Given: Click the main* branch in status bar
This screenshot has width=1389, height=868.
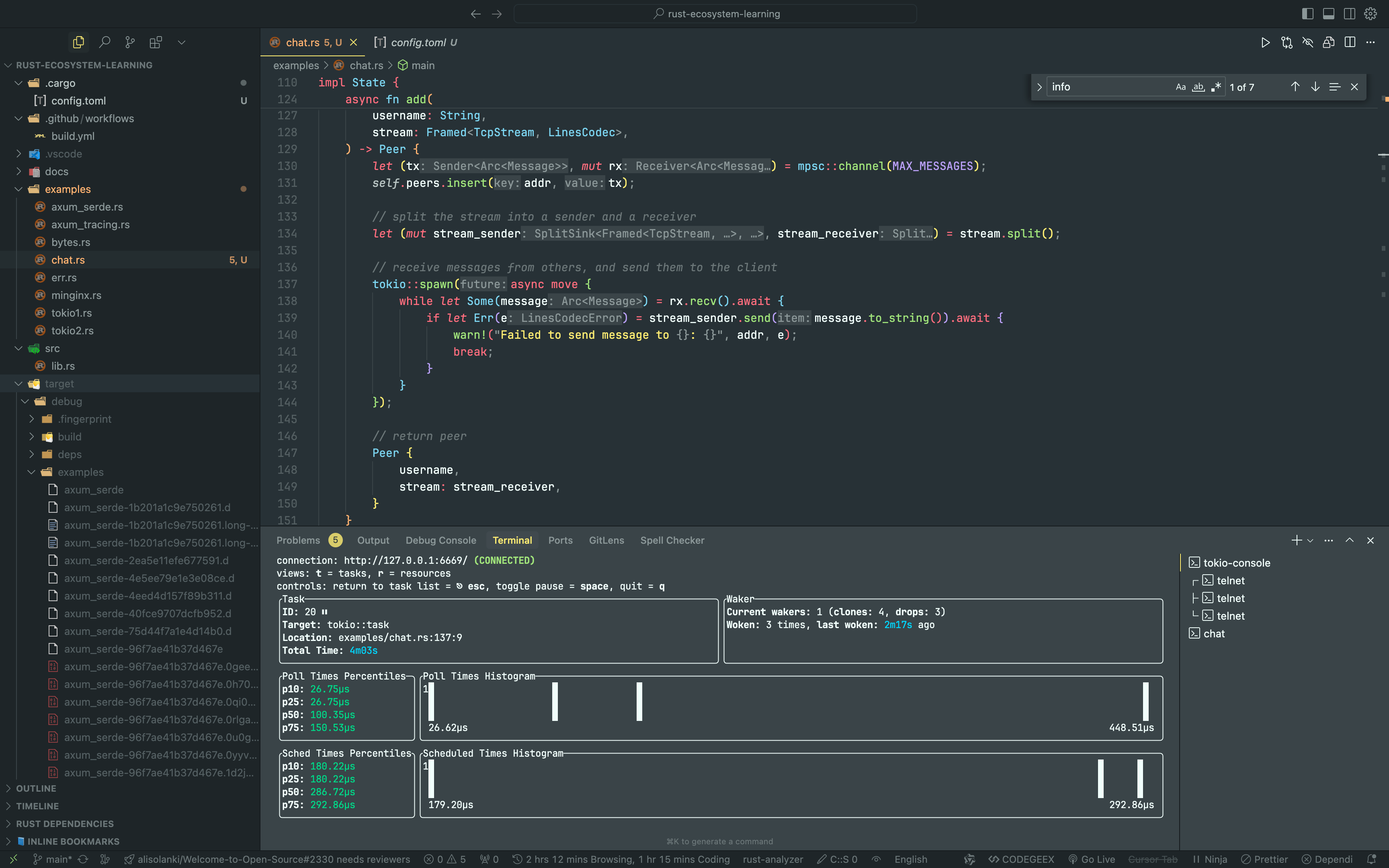Looking at the screenshot, I should click(52, 860).
